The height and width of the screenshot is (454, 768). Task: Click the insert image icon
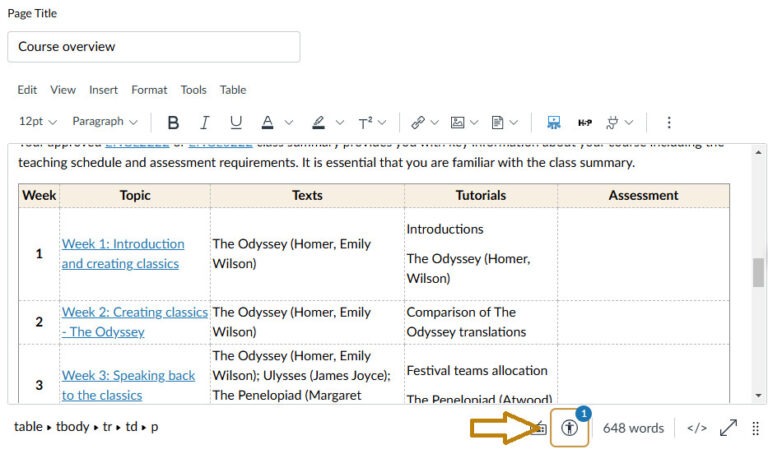tap(457, 122)
